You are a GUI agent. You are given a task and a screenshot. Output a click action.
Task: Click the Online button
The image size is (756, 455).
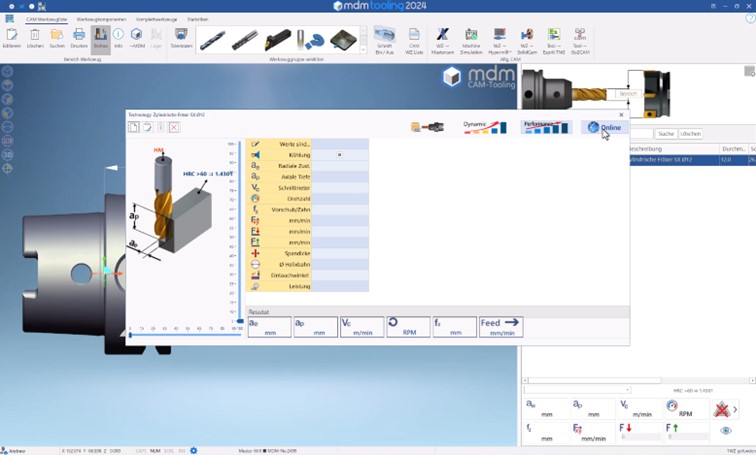(605, 127)
